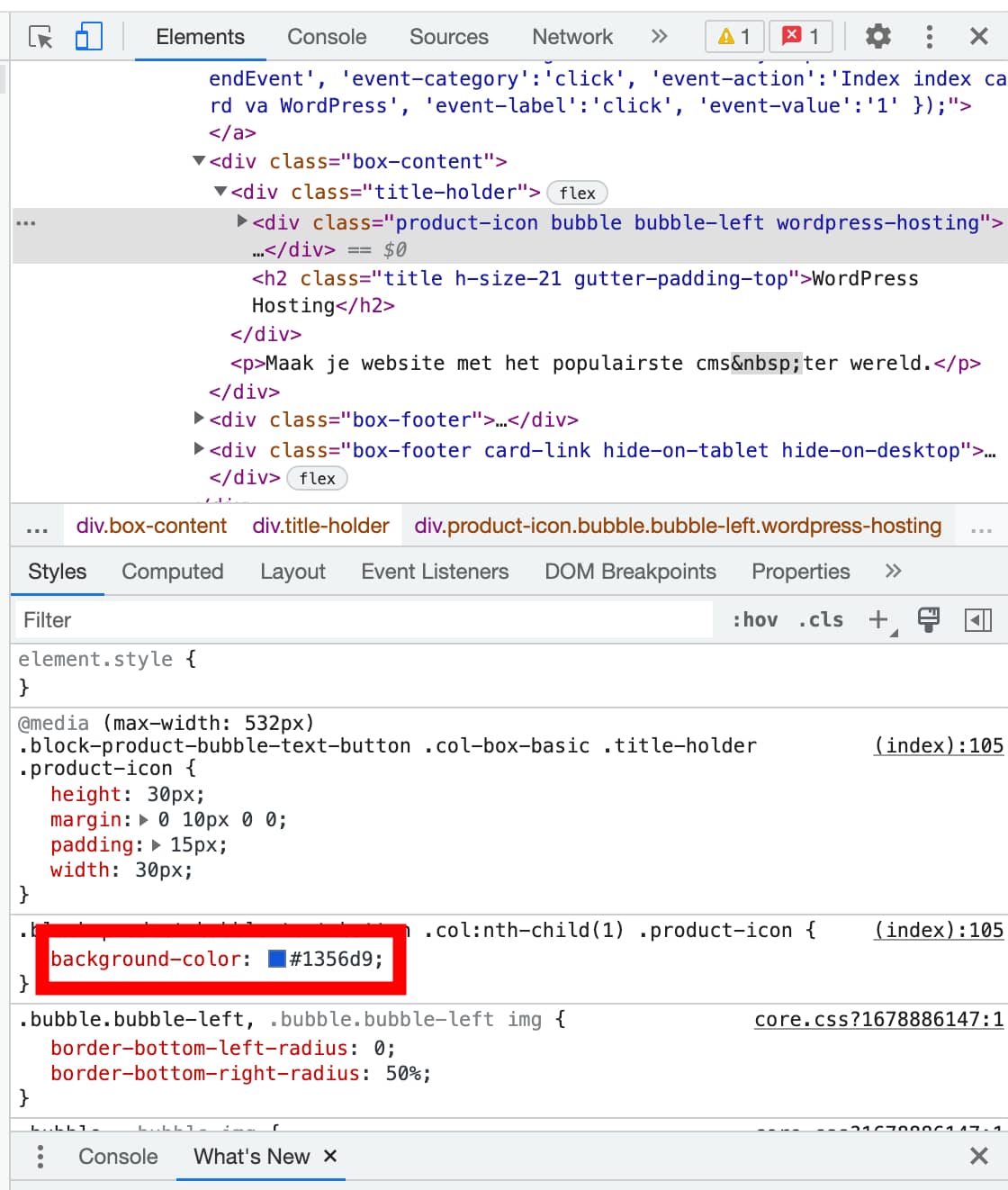Open the Network panel
The image size is (1008, 1190).
[x=571, y=37]
